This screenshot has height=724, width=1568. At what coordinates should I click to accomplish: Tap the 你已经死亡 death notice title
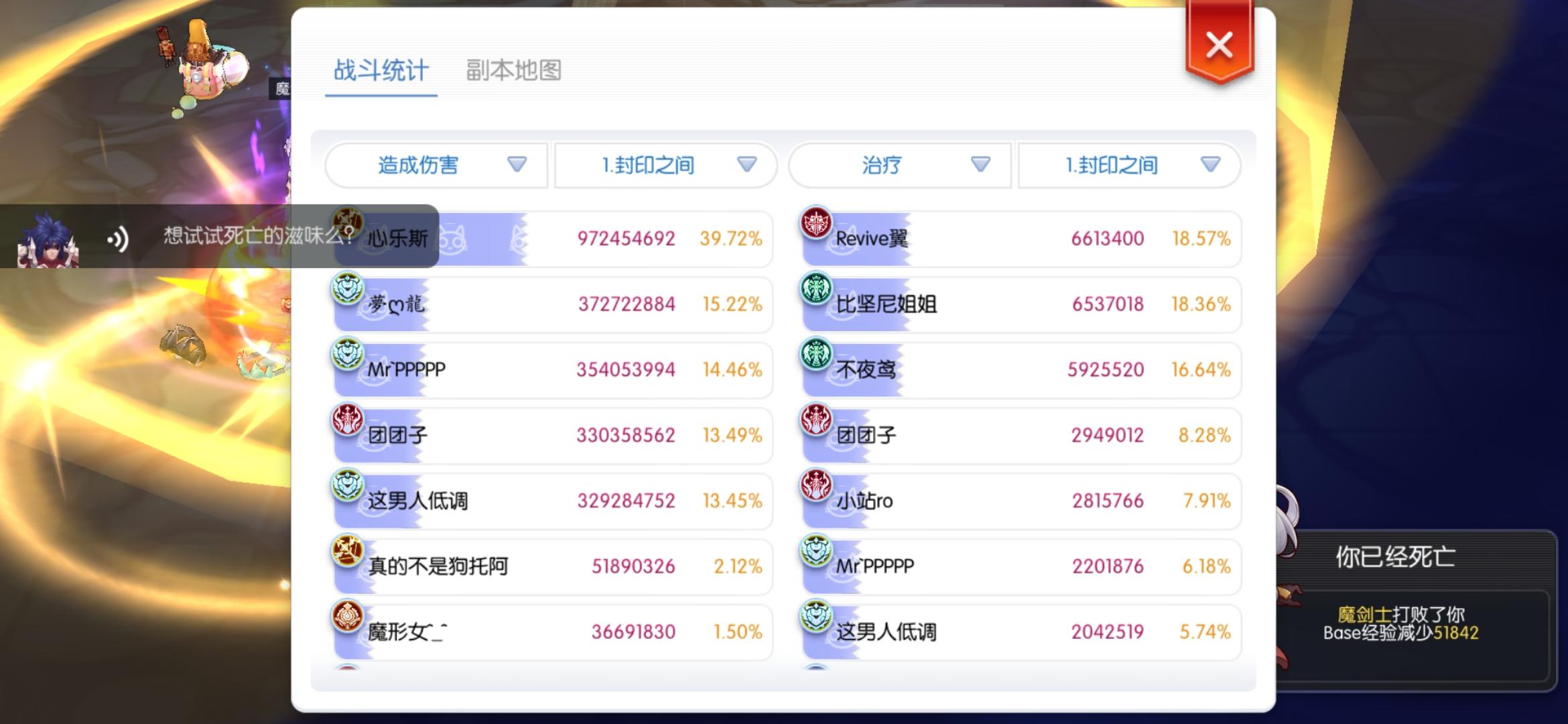coord(1395,557)
